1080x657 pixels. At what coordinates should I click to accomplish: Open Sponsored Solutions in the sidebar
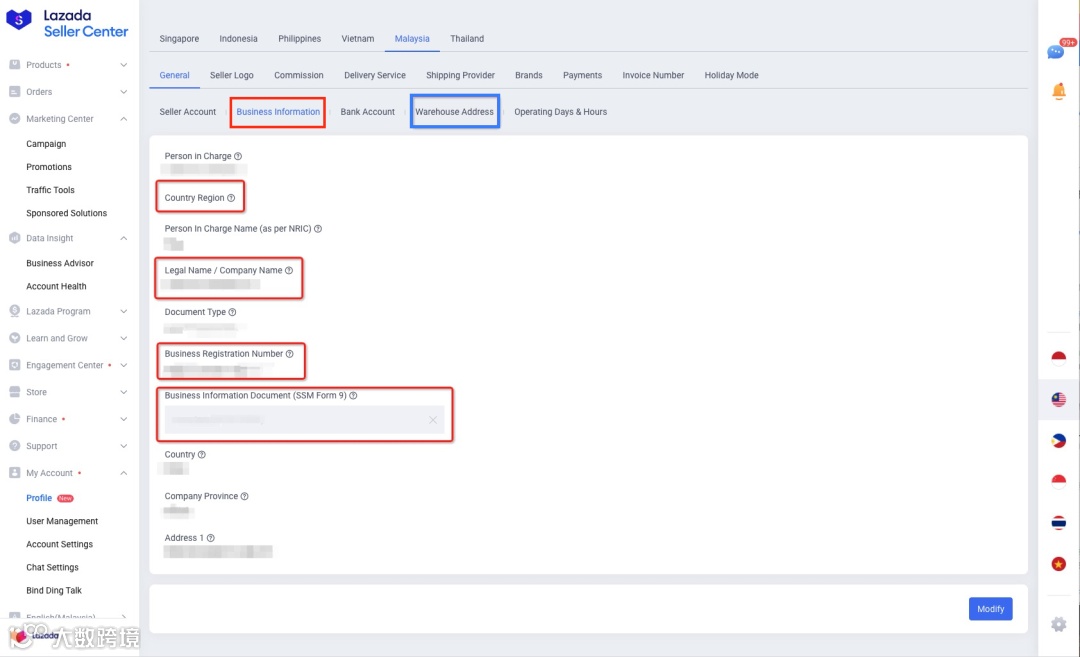(x=67, y=213)
